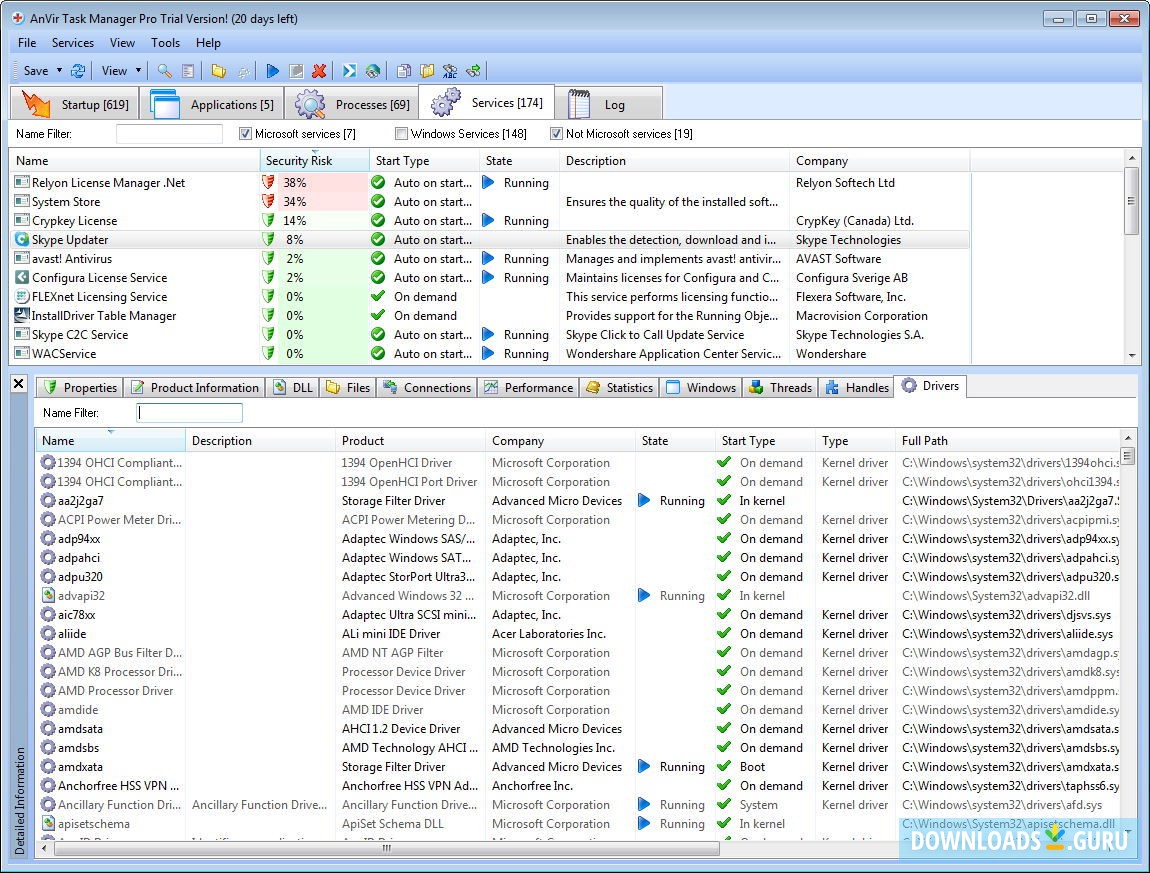Image resolution: width=1150 pixels, height=873 pixels.
Task: Click the yellow folder icon in toolbar
Action: tap(218, 71)
